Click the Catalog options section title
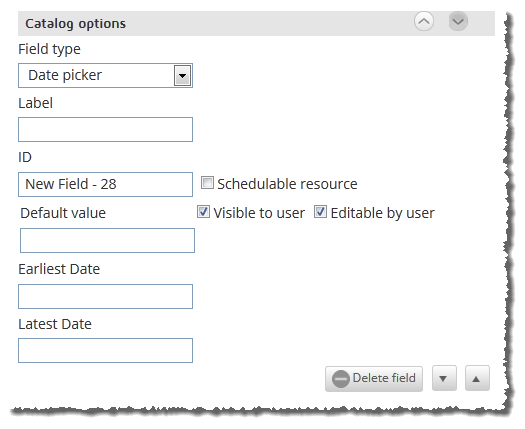 [76, 24]
